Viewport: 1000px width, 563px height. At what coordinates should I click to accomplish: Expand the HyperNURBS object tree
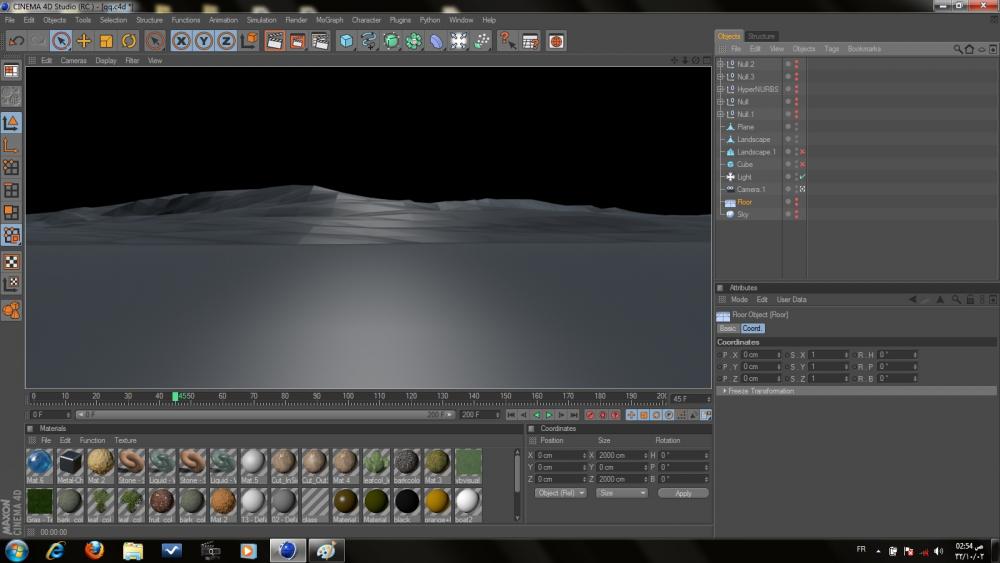(x=721, y=89)
